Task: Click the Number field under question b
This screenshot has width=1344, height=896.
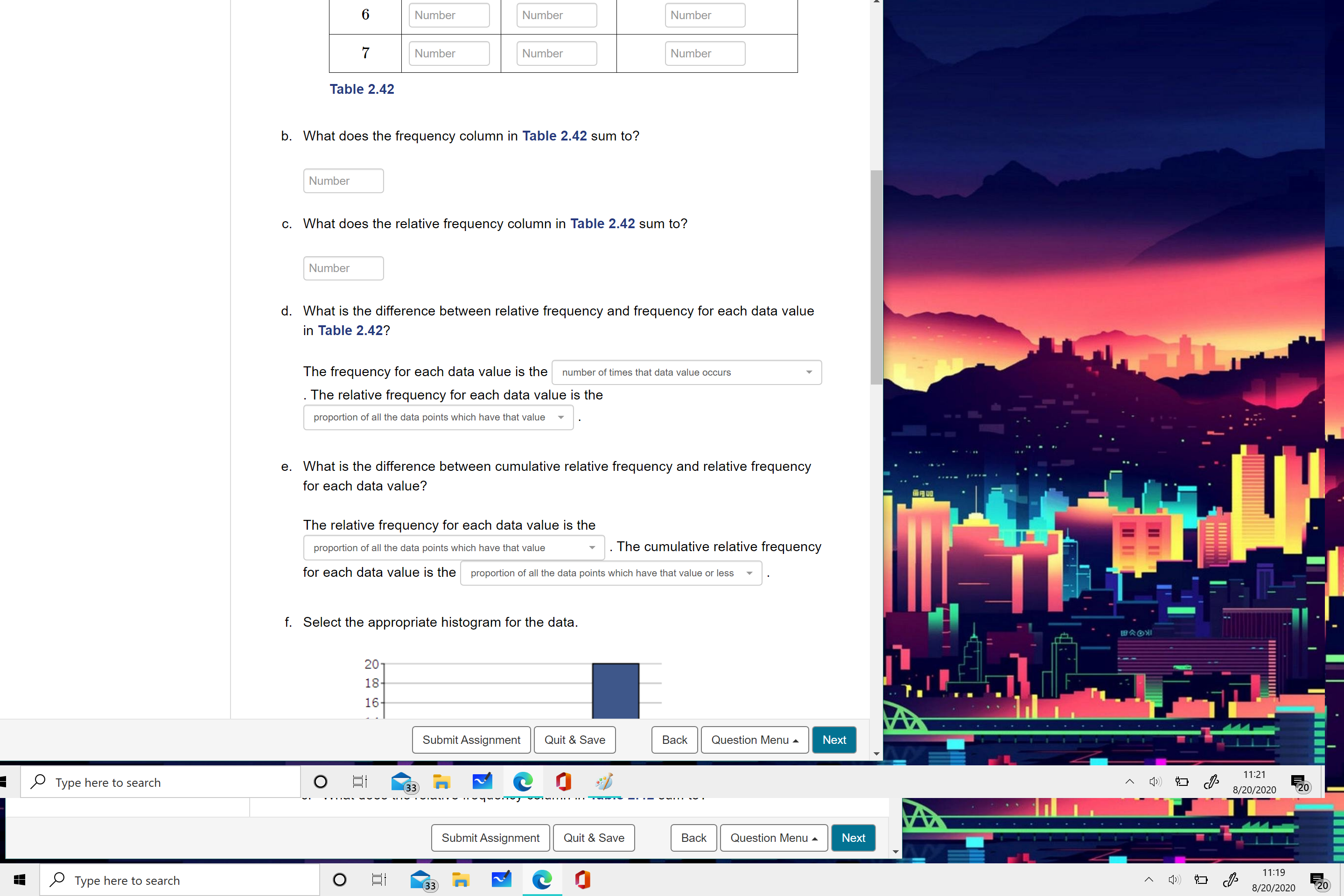Action: (x=343, y=181)
